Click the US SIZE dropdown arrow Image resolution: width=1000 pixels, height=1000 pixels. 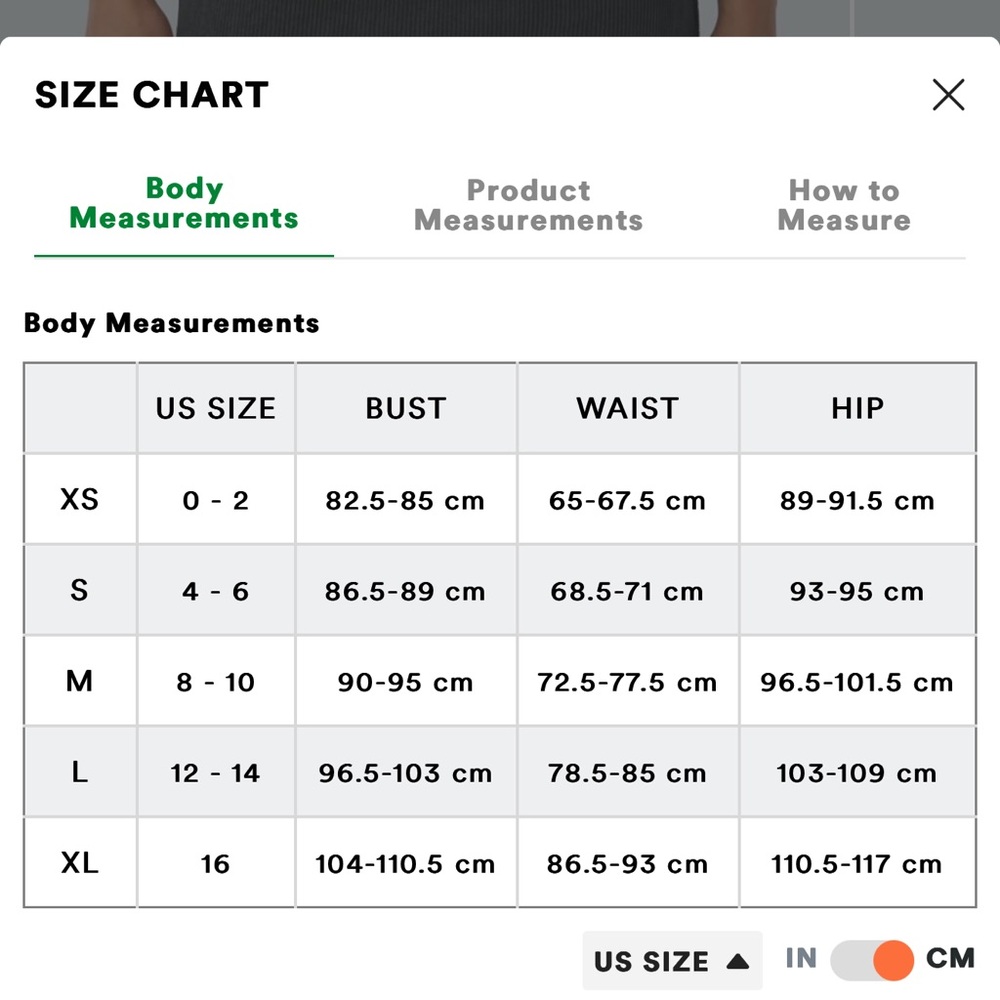click(x=738, y=960)
